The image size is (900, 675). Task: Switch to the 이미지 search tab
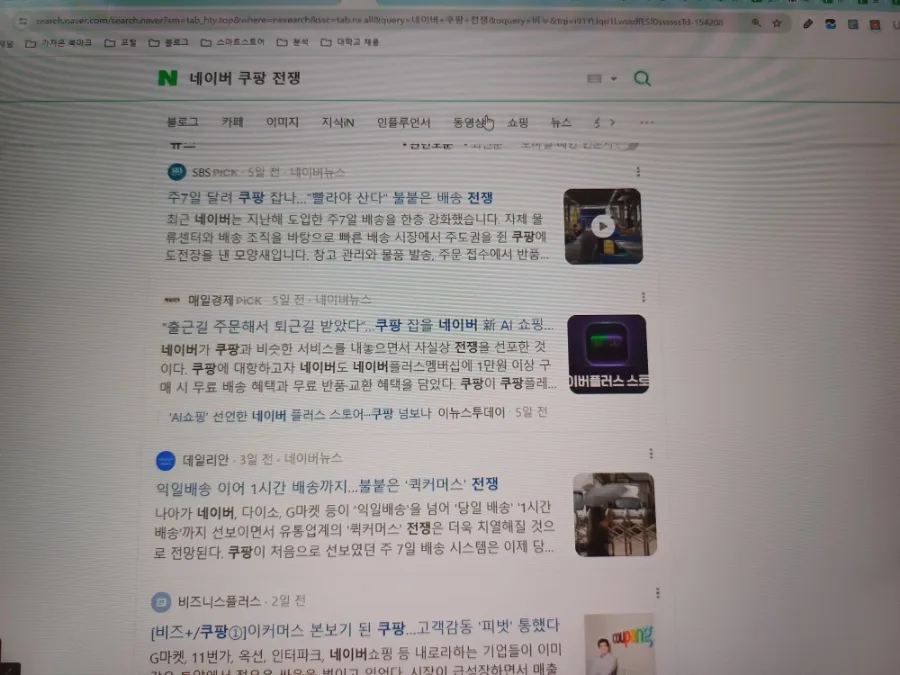point(282,122)
